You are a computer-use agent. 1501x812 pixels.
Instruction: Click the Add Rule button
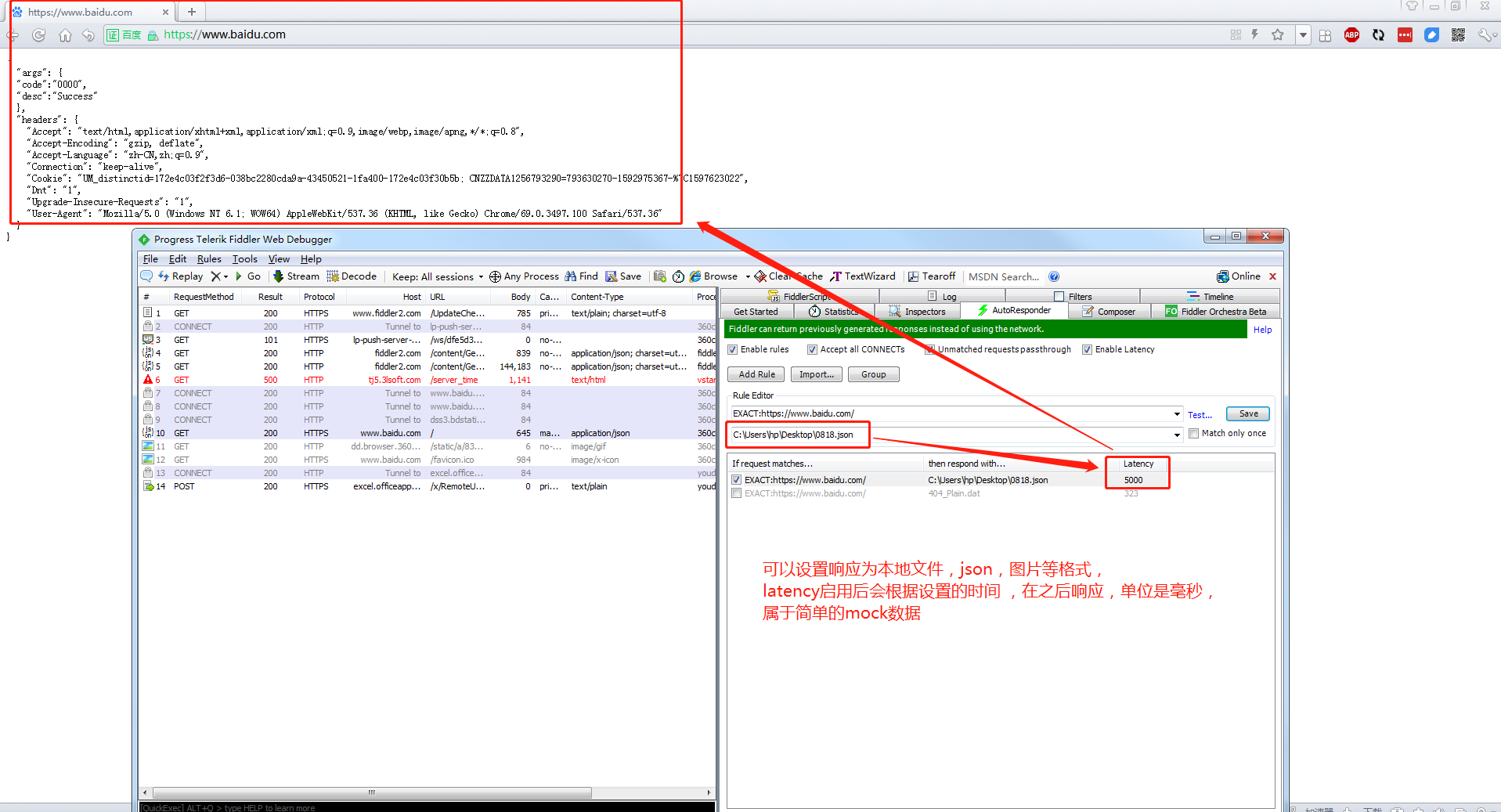756,374
